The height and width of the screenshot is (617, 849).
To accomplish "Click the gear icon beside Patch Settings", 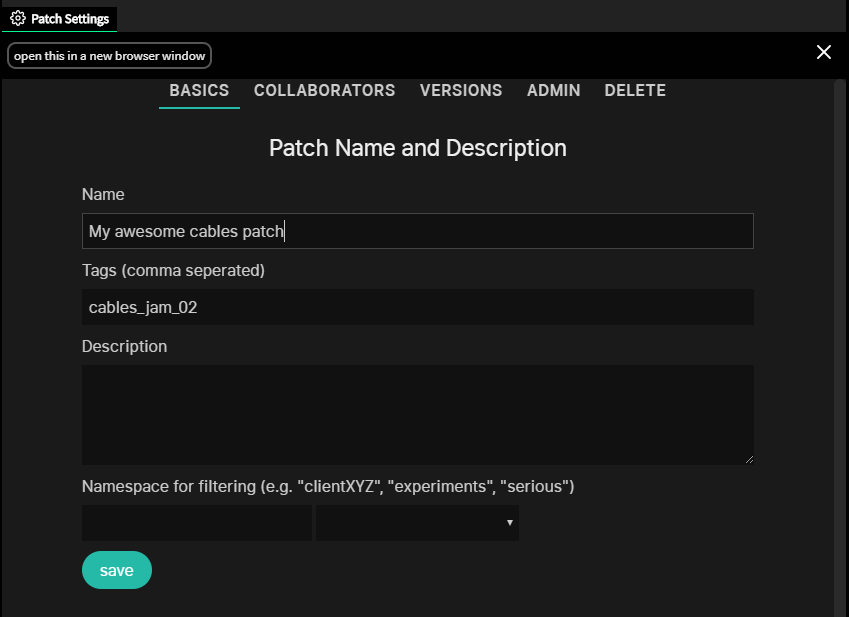I will pos(18,18).
